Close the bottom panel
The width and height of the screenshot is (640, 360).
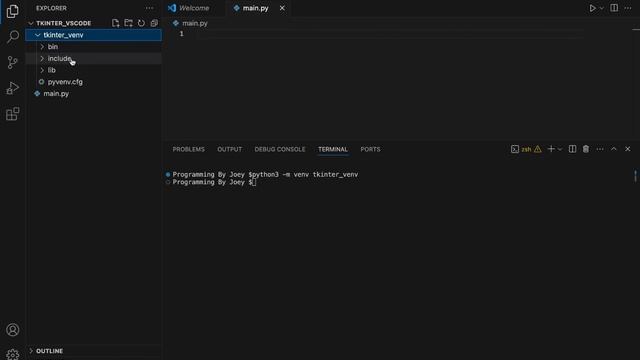pos(628,149)
